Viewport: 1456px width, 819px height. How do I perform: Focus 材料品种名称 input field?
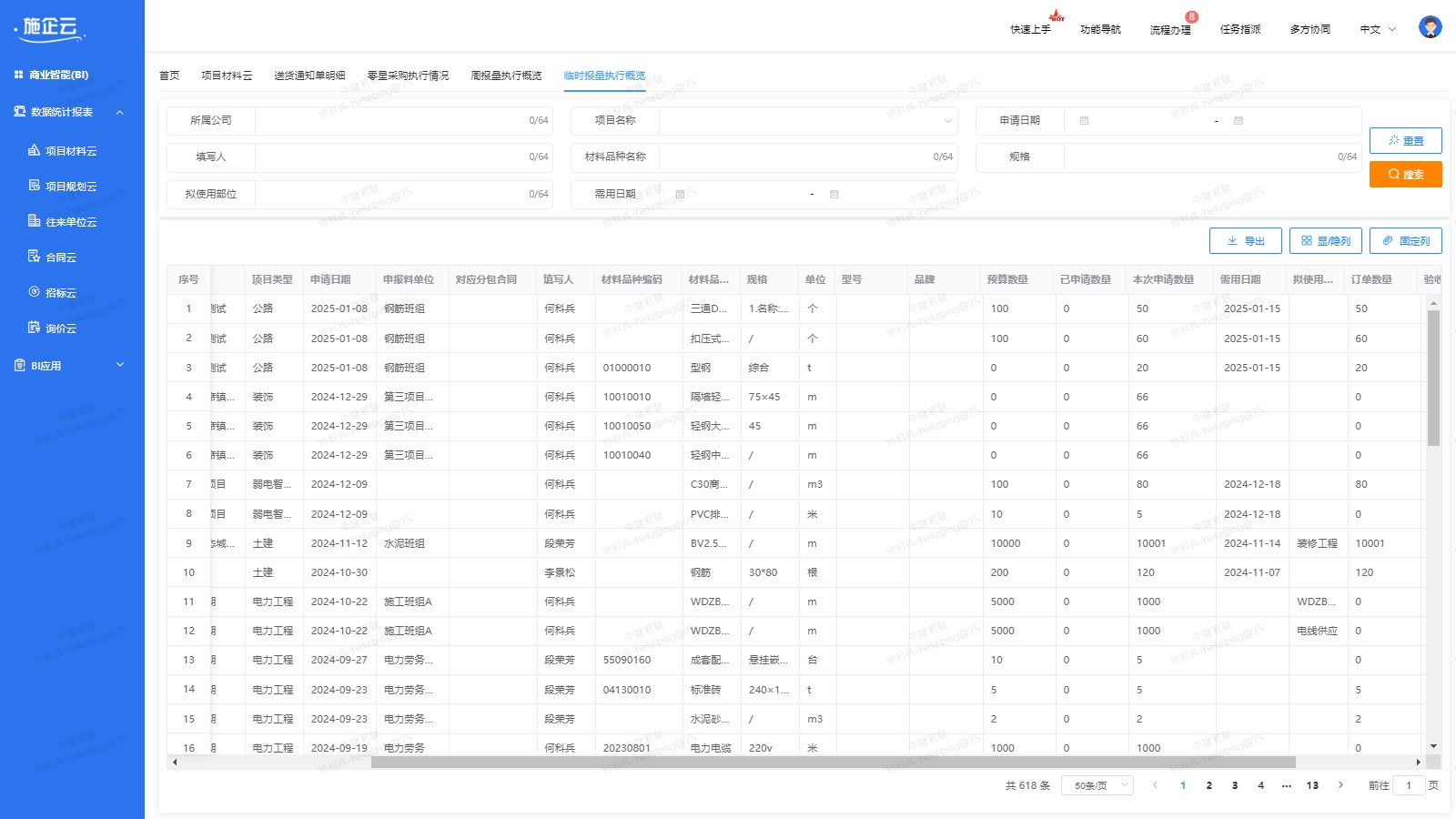point(808,157)
